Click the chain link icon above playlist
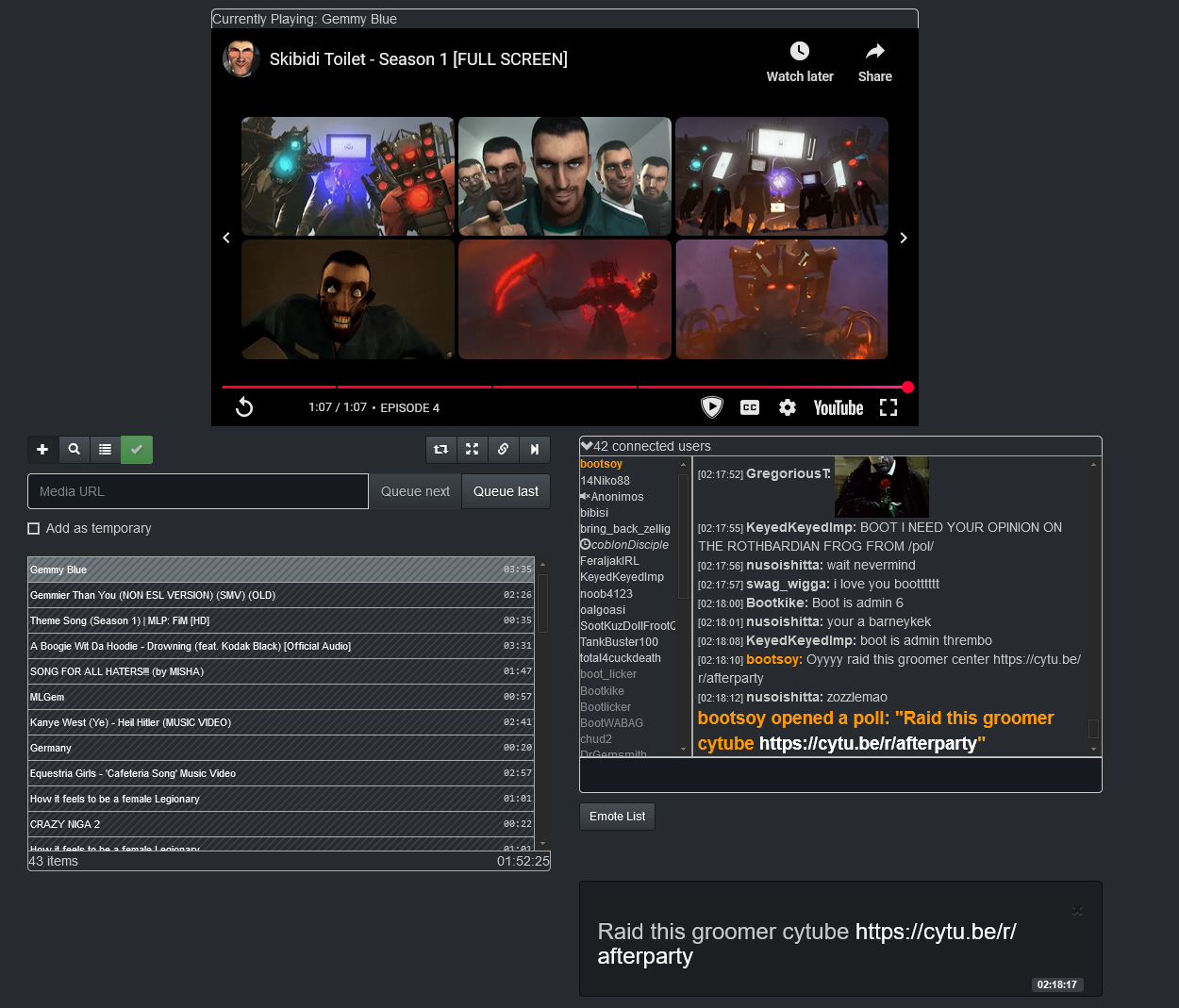 pos(504,450)
